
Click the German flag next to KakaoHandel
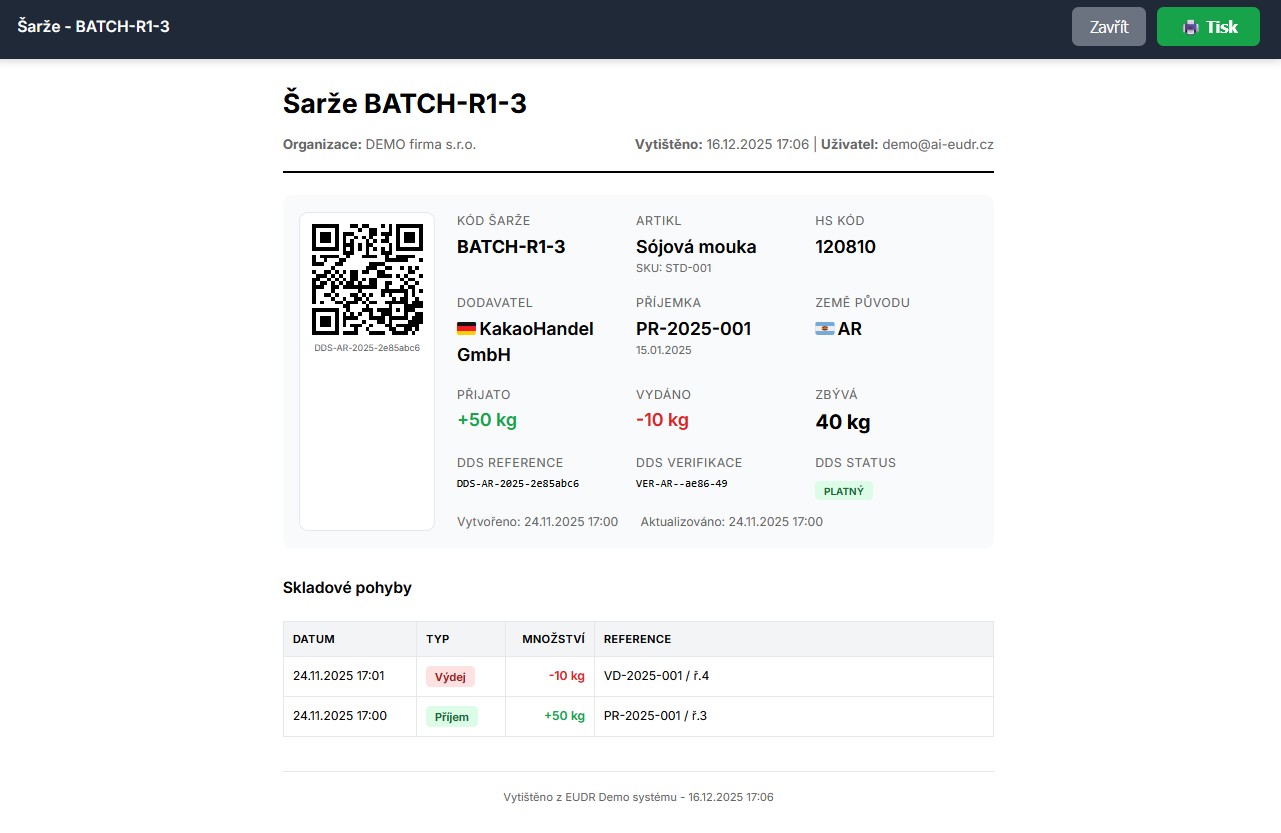point(466,329)
